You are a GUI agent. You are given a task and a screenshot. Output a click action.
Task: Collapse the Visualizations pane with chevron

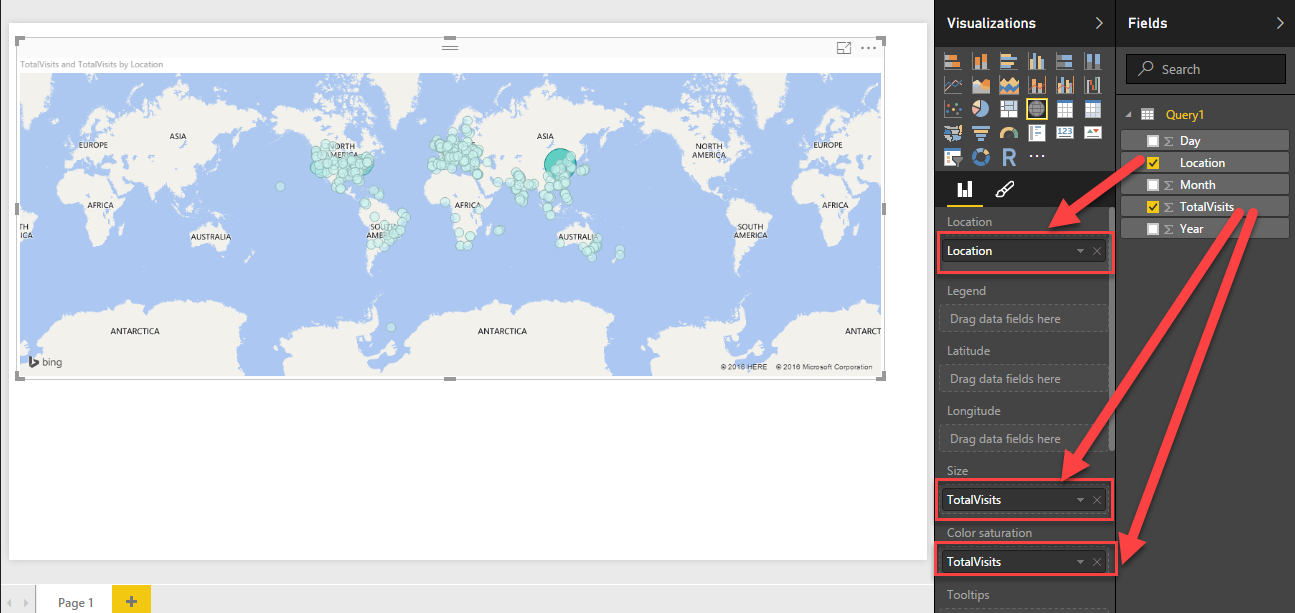(1099, 23)
